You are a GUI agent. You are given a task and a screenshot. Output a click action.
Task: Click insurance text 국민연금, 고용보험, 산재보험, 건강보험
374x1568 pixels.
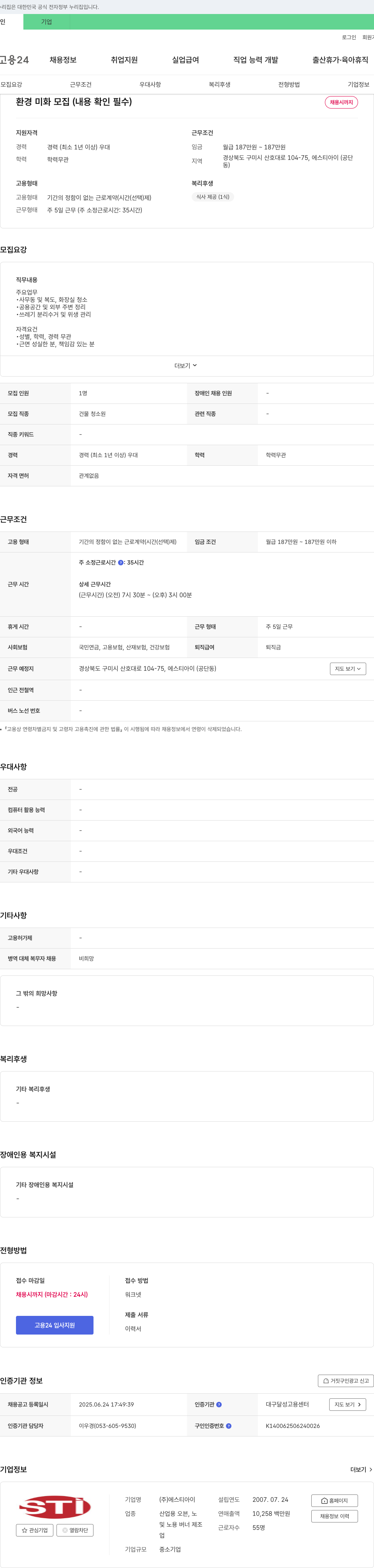[124, 647]
